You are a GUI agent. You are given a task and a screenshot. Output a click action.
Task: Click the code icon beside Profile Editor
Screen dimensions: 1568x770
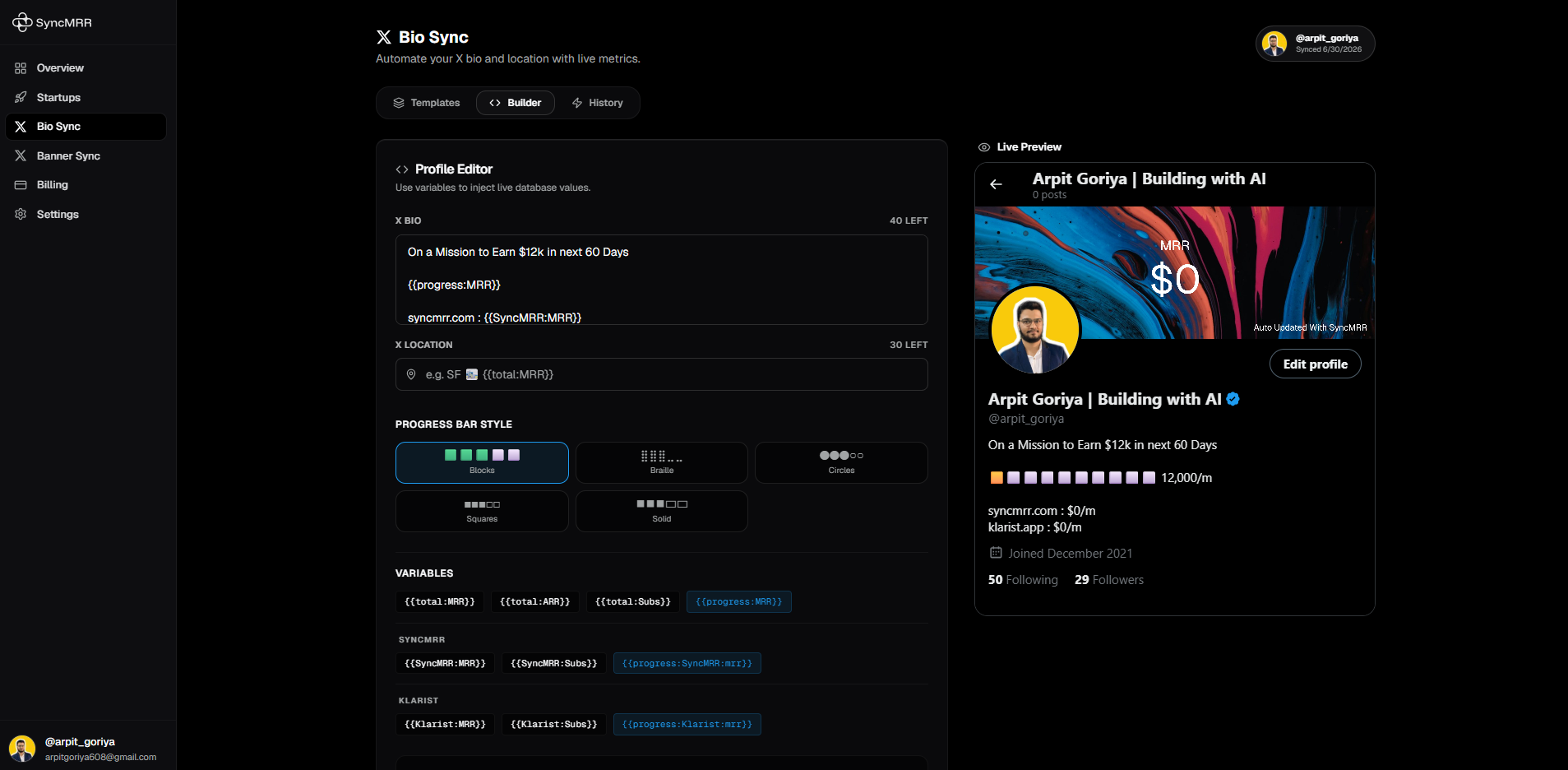pos(402,169)
